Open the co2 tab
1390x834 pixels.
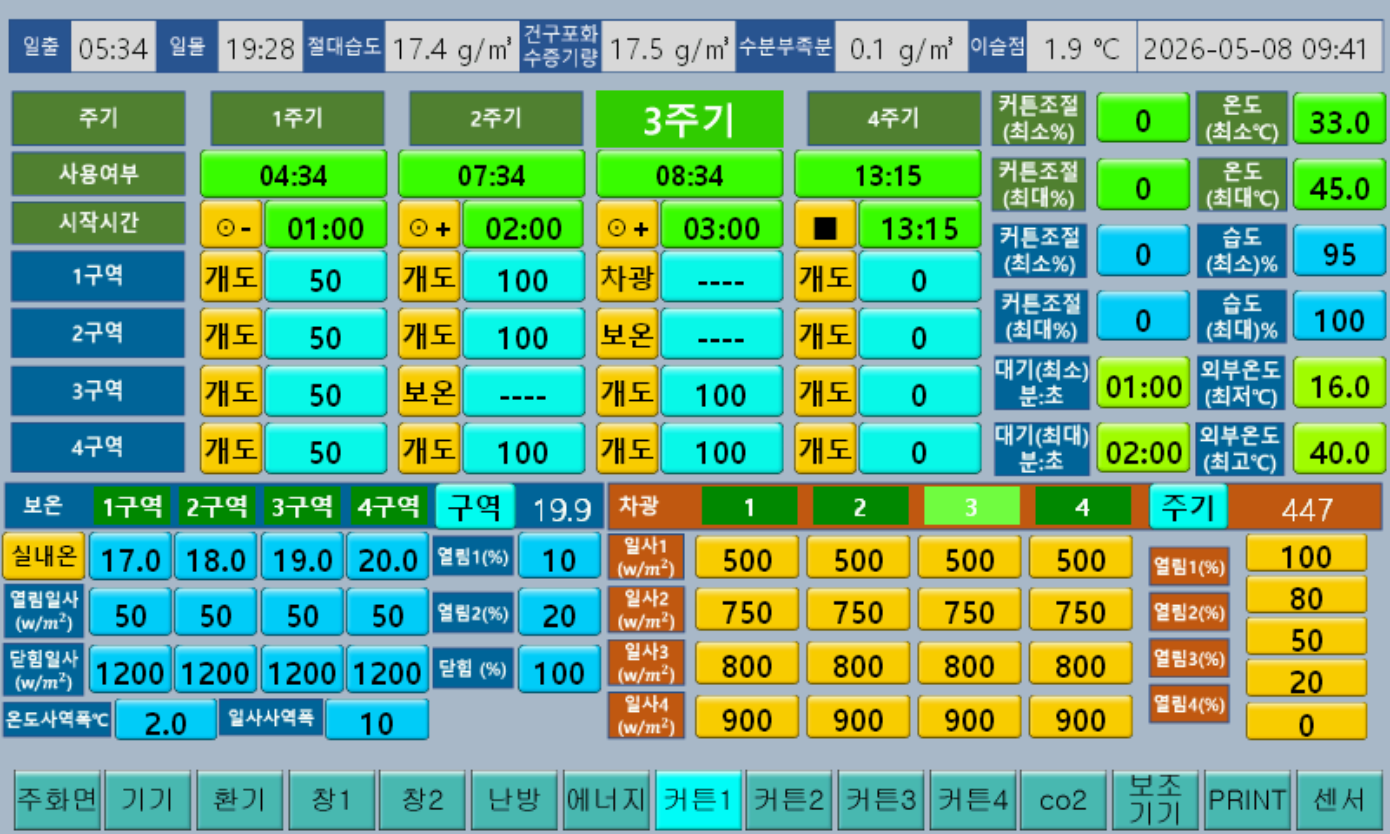[1064, 799]
